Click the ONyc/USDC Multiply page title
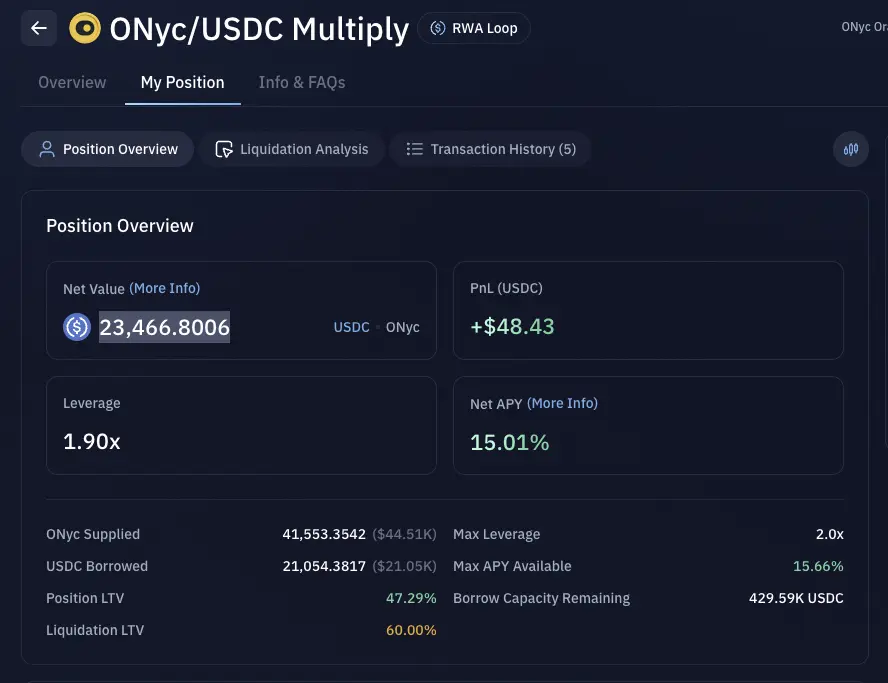The height and width of the screenshot is (683, 888). click(259, 29)
